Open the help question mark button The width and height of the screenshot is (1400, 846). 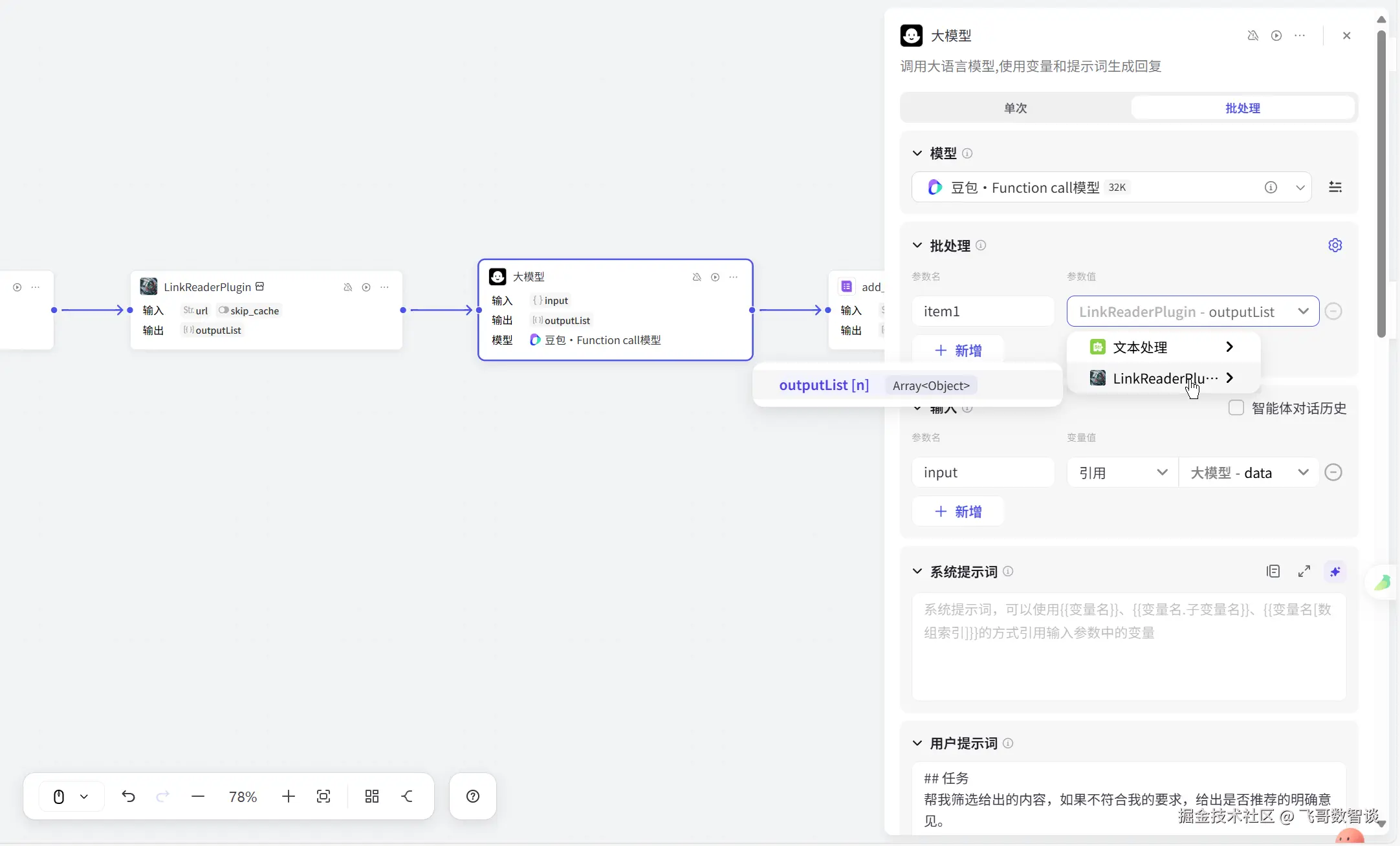tap(473, 796)
